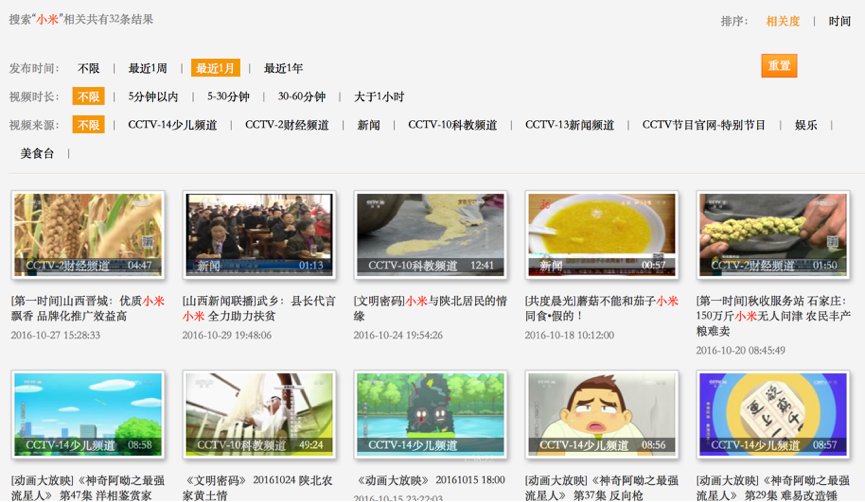This screenshot has width=865, height=502.
Task: Filter source to CCTV-13新闻频道
Action: click(x=569, y=125)
